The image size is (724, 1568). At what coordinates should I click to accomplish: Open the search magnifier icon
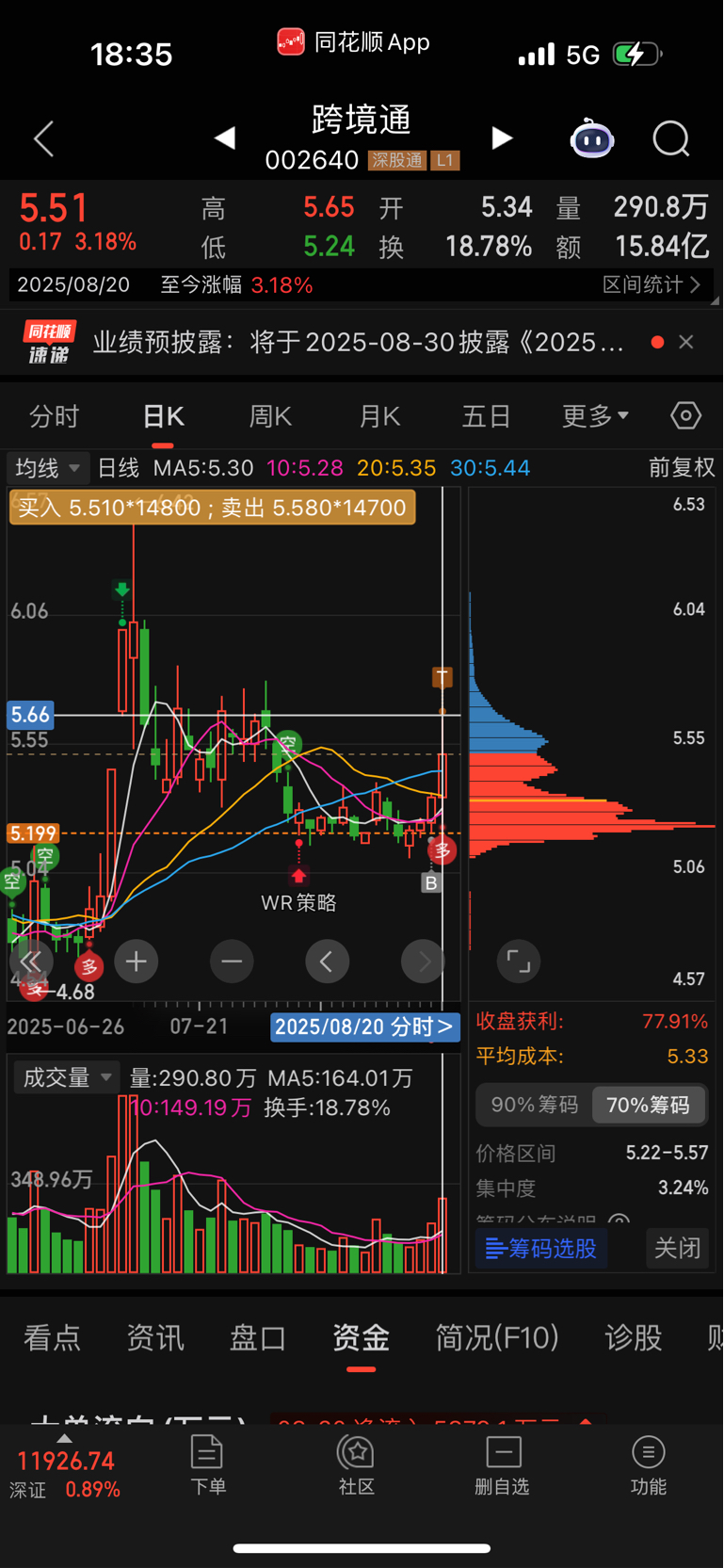(671, 139)
